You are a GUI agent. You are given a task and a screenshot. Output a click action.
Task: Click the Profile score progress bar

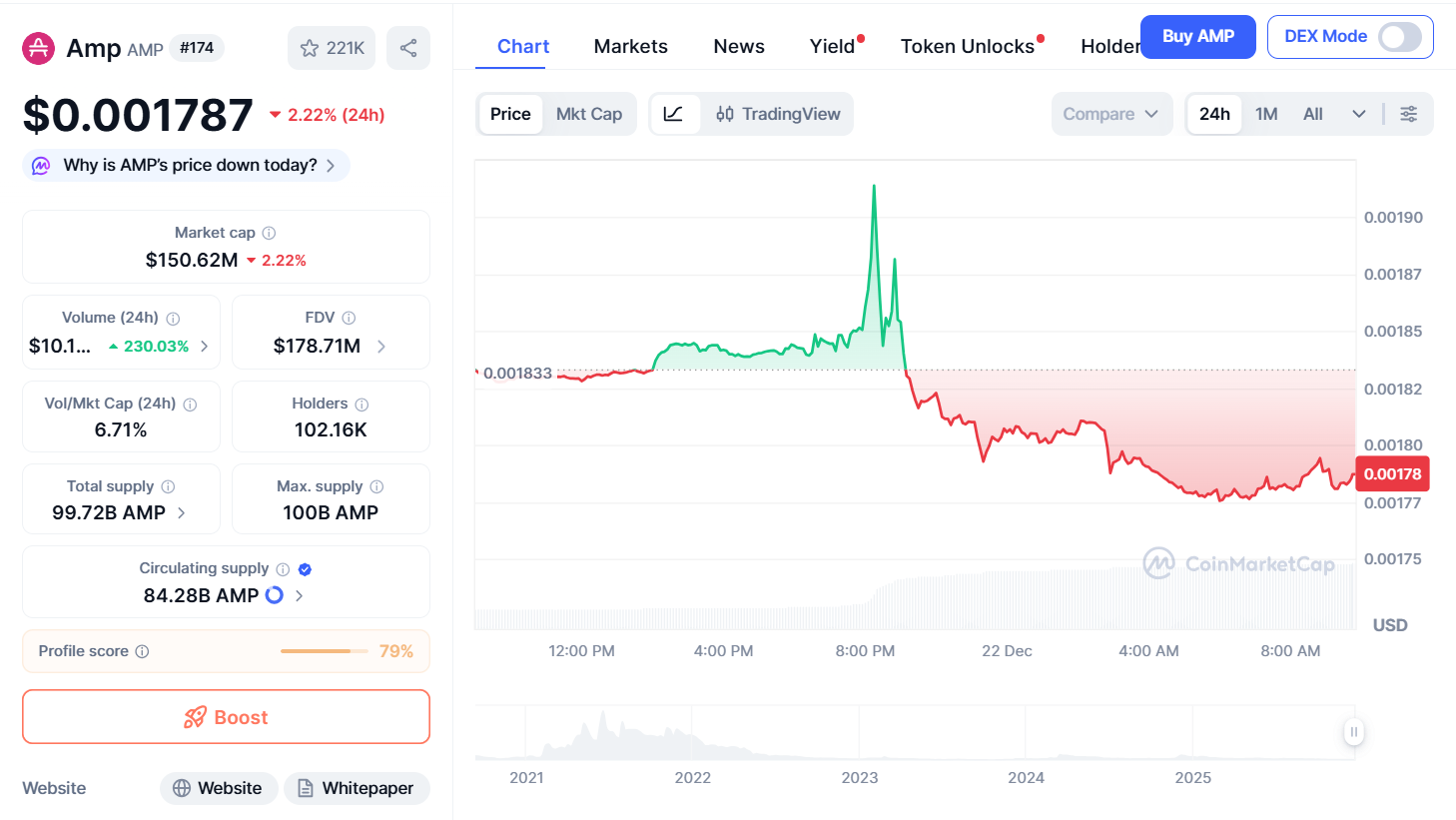pos(324,649)
